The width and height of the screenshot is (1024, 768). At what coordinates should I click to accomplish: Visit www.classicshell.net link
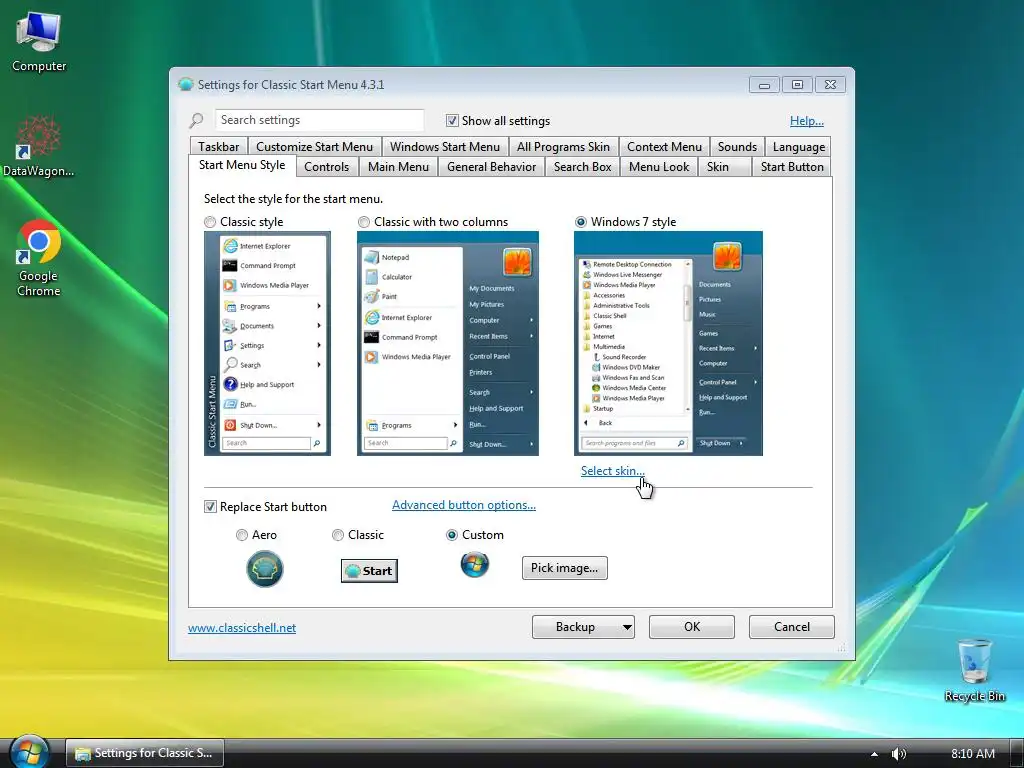(x=242, y=628)
